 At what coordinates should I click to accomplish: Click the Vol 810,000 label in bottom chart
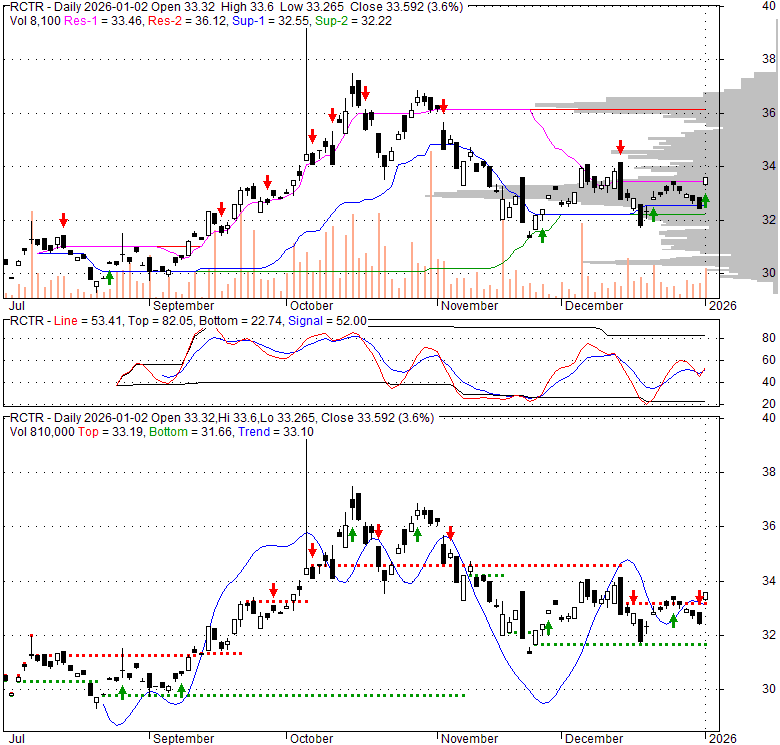(x=44, y=433)
